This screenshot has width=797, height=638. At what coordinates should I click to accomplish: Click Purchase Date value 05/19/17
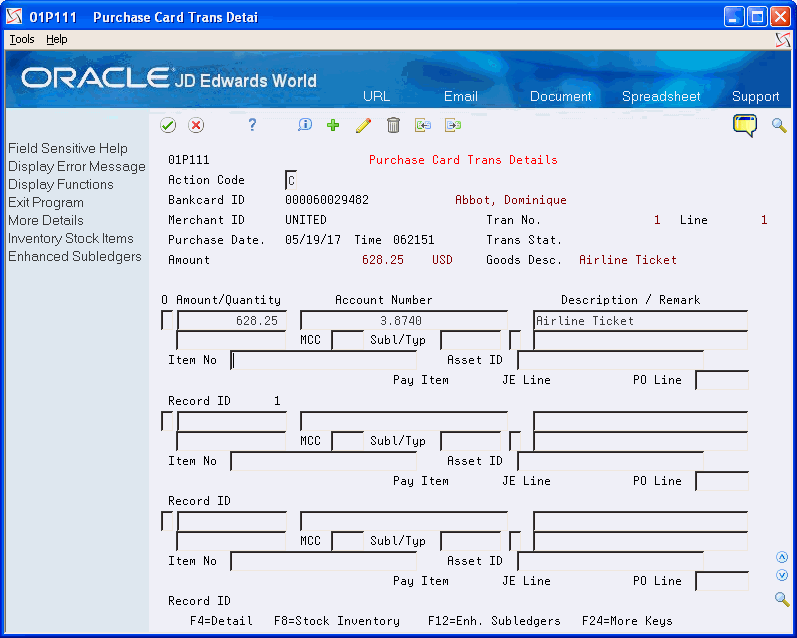(x=313, y=239)
